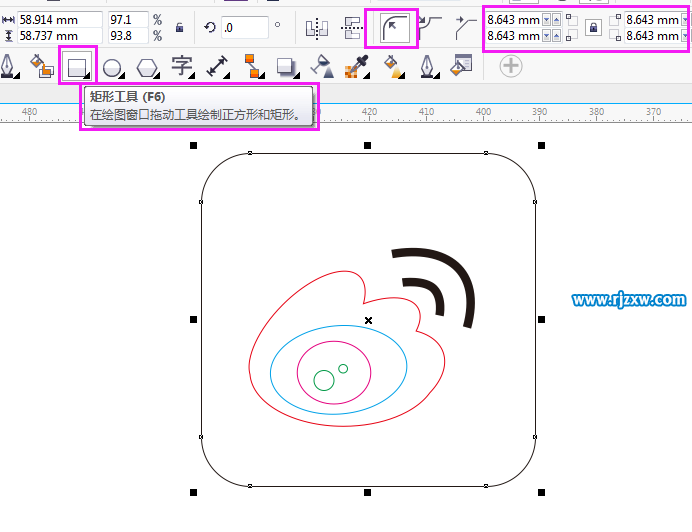The image size is (692, 532).
Task: Enable the Scalloped corner option
Action: (x=430, y=27)
